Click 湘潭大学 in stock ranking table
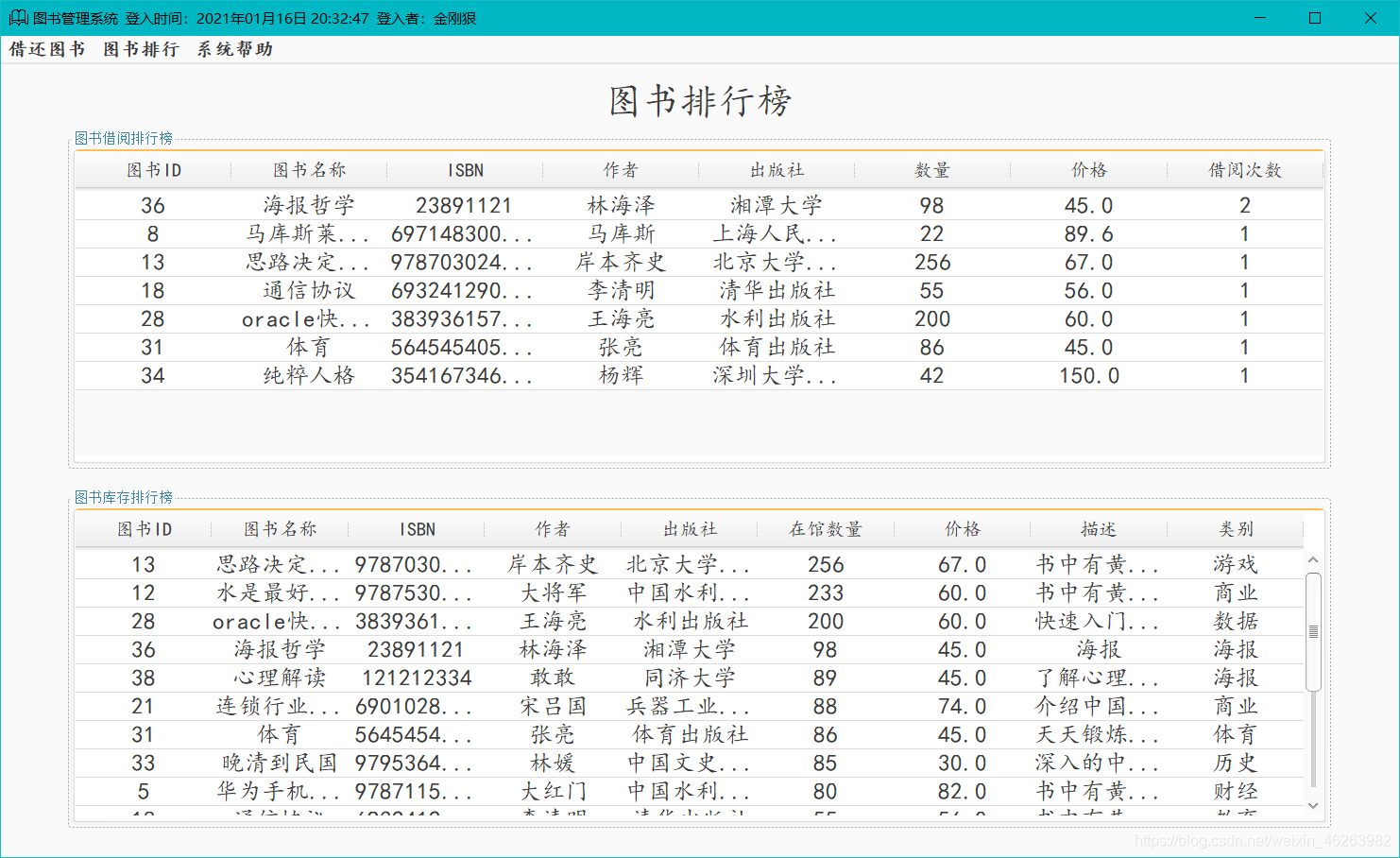1400x858 pixels. point(690,649)
